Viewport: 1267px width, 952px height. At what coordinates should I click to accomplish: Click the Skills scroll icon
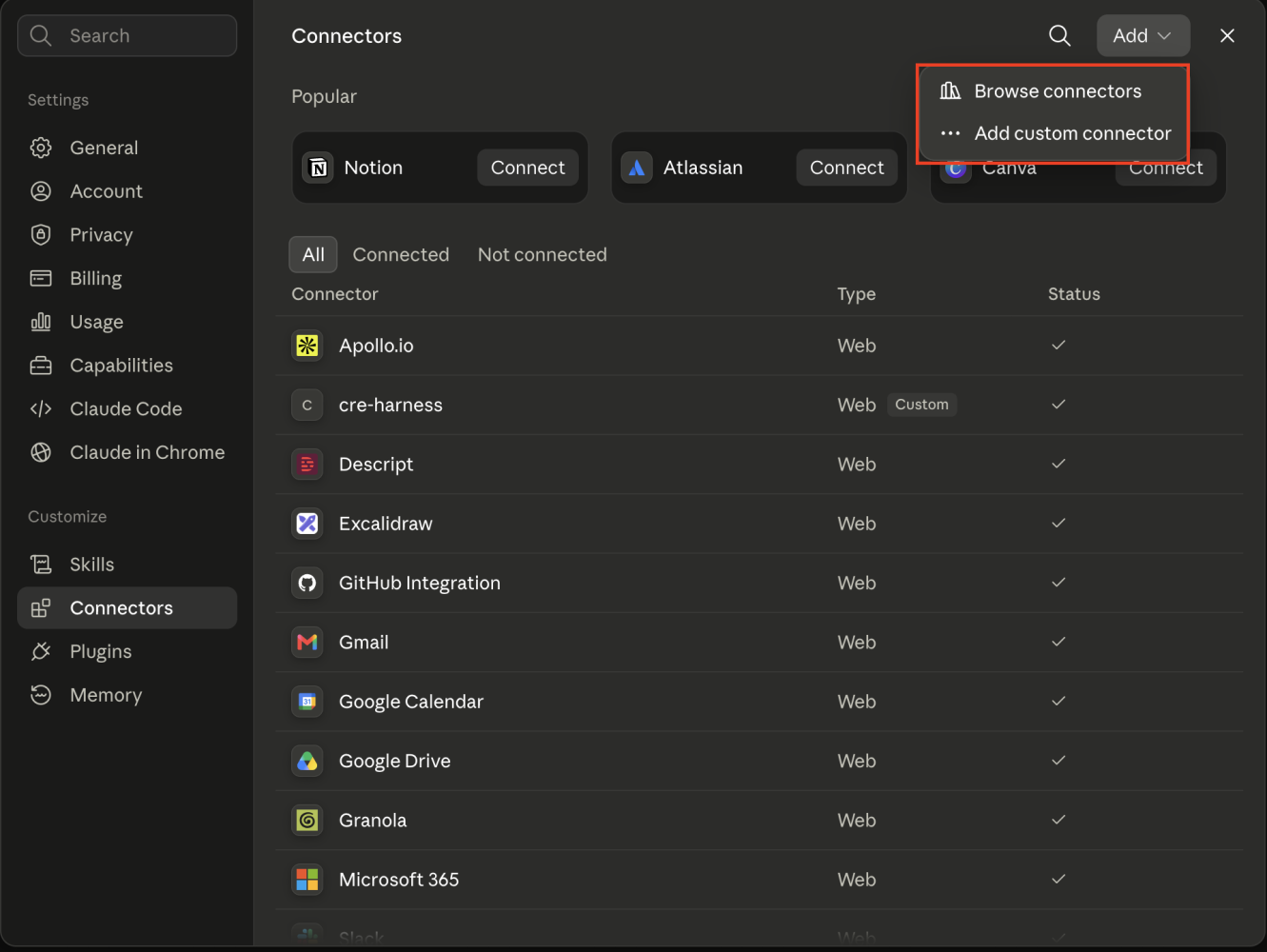(x=41, y=565)
